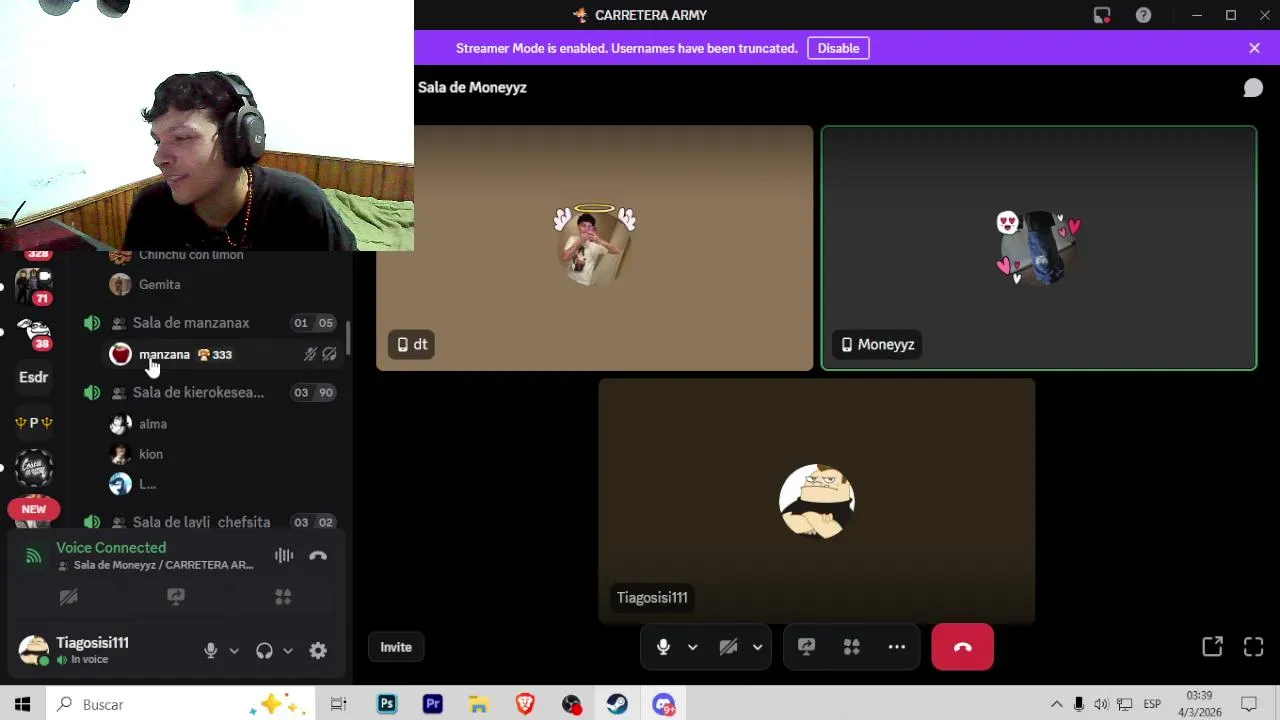Open File Explorer from taskbar
The width and height of the screenshot is (1280, 720).
pyautogui.click(x=479, y=705)
